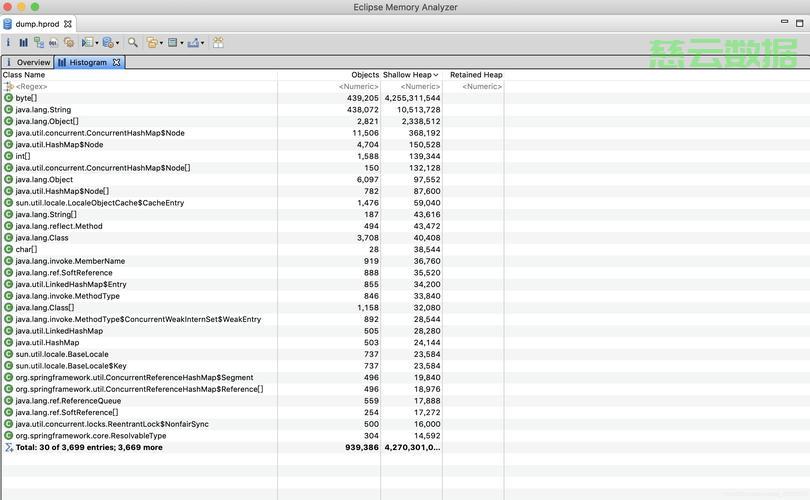810x500 pixels.
Task: Close the Histogram tab
Action: [116, 62]
